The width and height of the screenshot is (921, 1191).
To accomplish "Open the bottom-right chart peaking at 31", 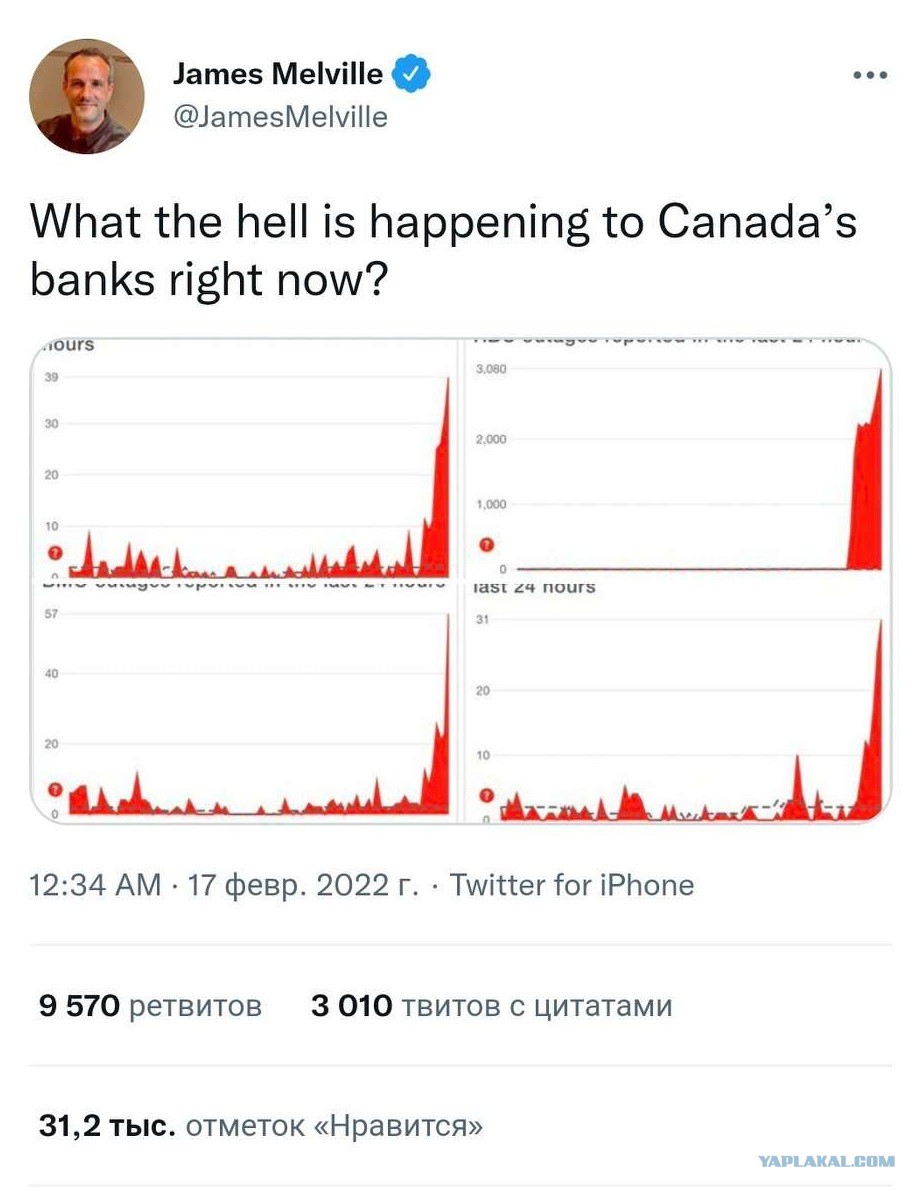I will pyautogui.click(x=677, y=703).
